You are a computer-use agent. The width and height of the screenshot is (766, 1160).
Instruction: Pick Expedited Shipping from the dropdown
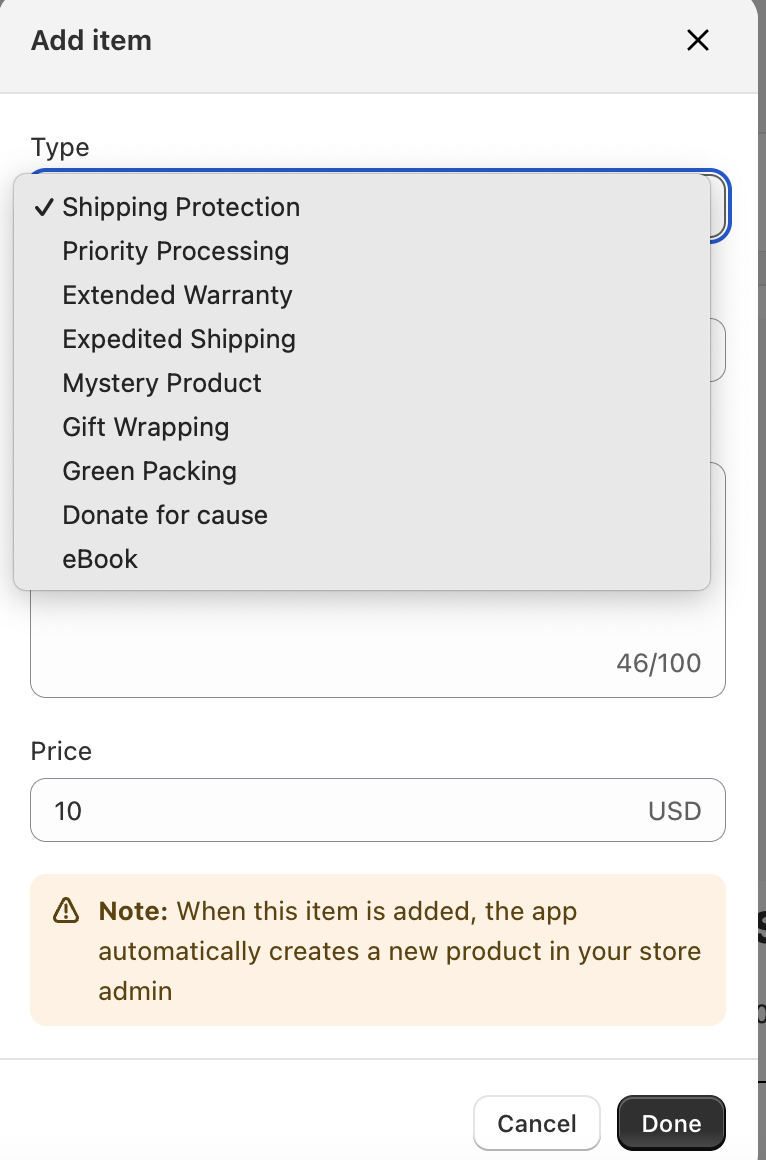click(179, 339)
